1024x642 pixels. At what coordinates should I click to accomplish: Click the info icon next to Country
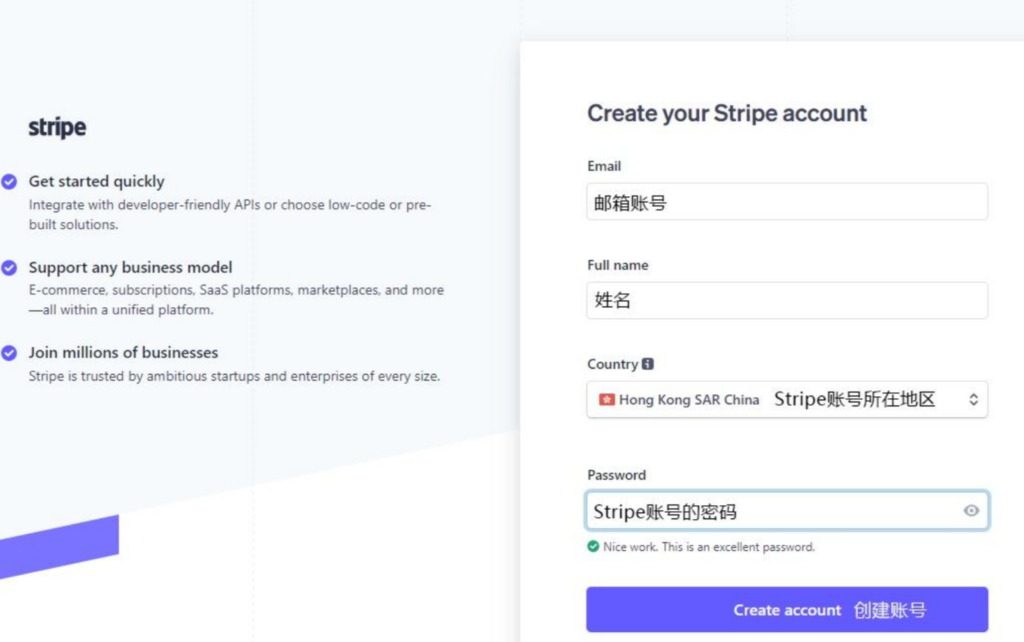(x=648, y=364)
